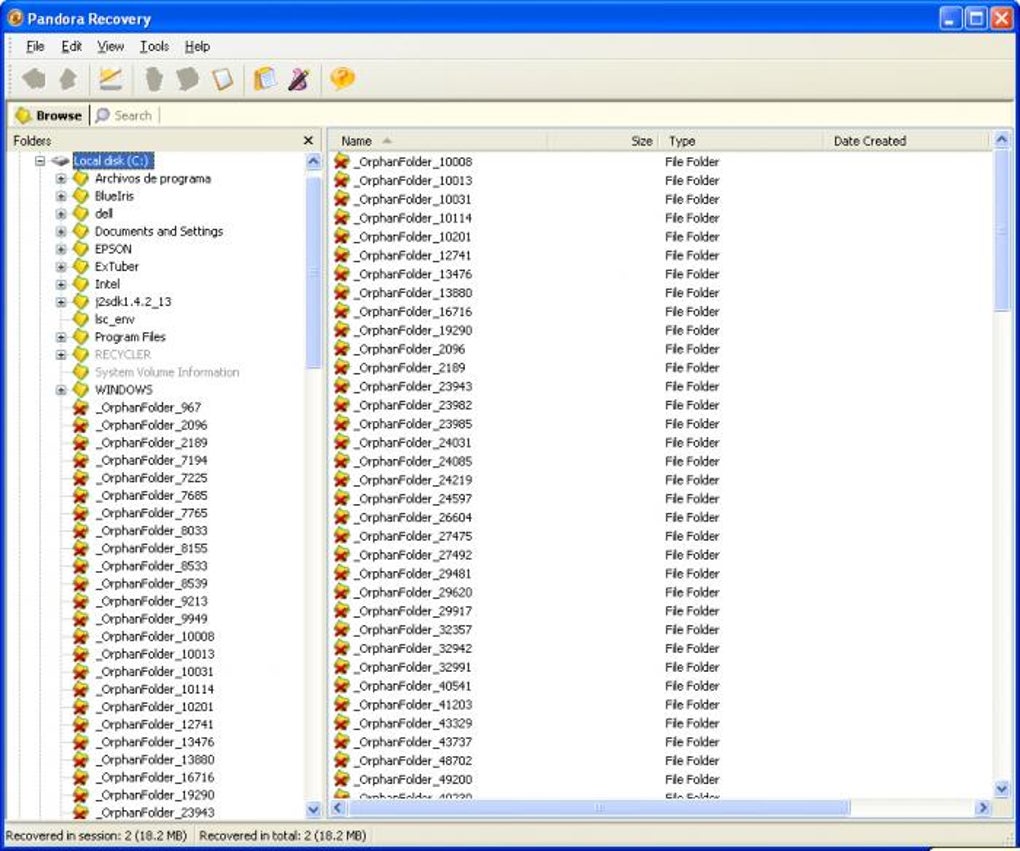Click deleted icon of _OrphanFolder_24031 in list
Viewport: 1020px width, 851px height.
pos(342,442)
